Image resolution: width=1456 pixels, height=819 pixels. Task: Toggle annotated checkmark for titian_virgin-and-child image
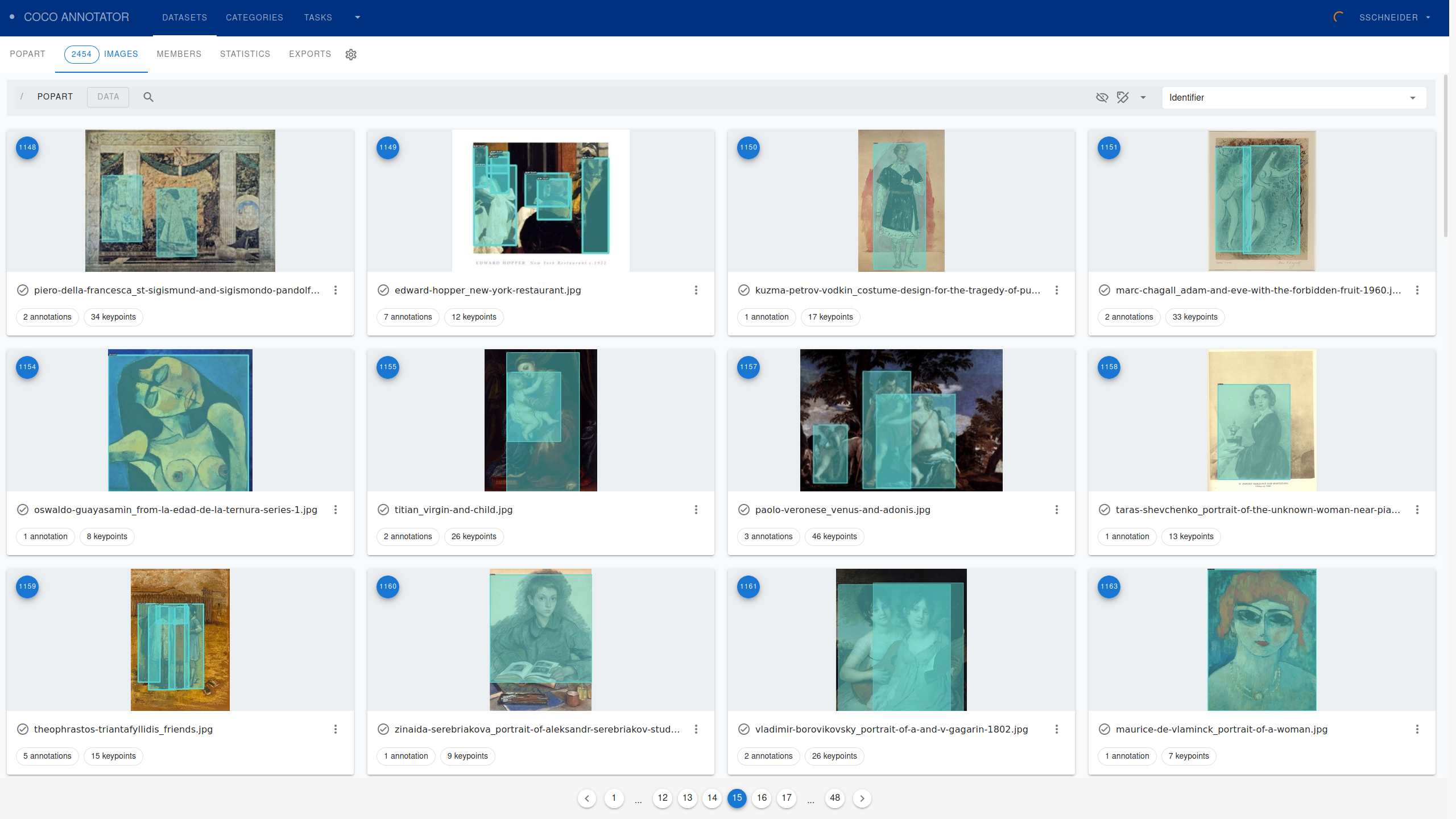click(x=383, y=510)
